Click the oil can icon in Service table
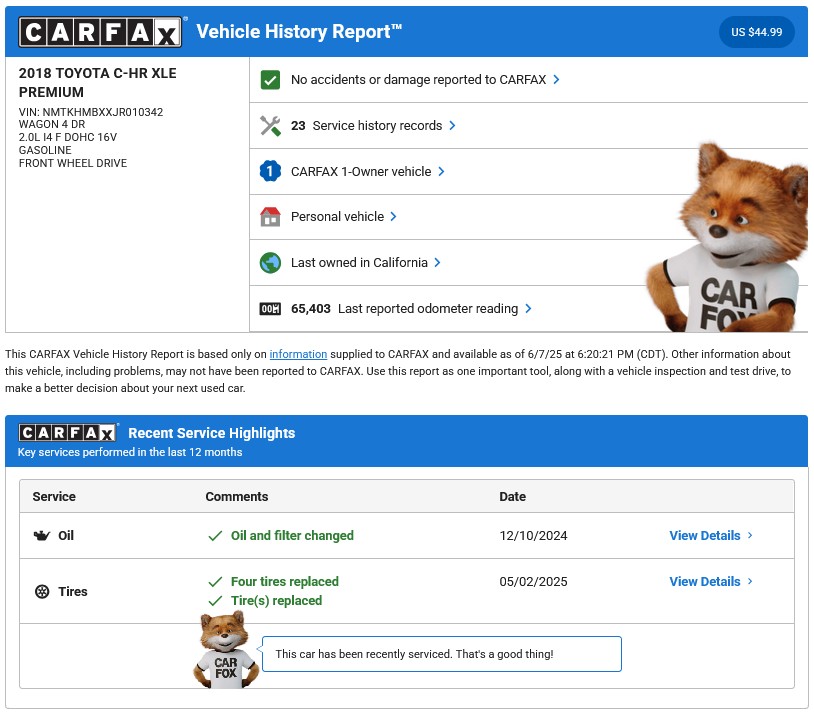This screenshot has width=814, height=716. [x=42, y=535]
